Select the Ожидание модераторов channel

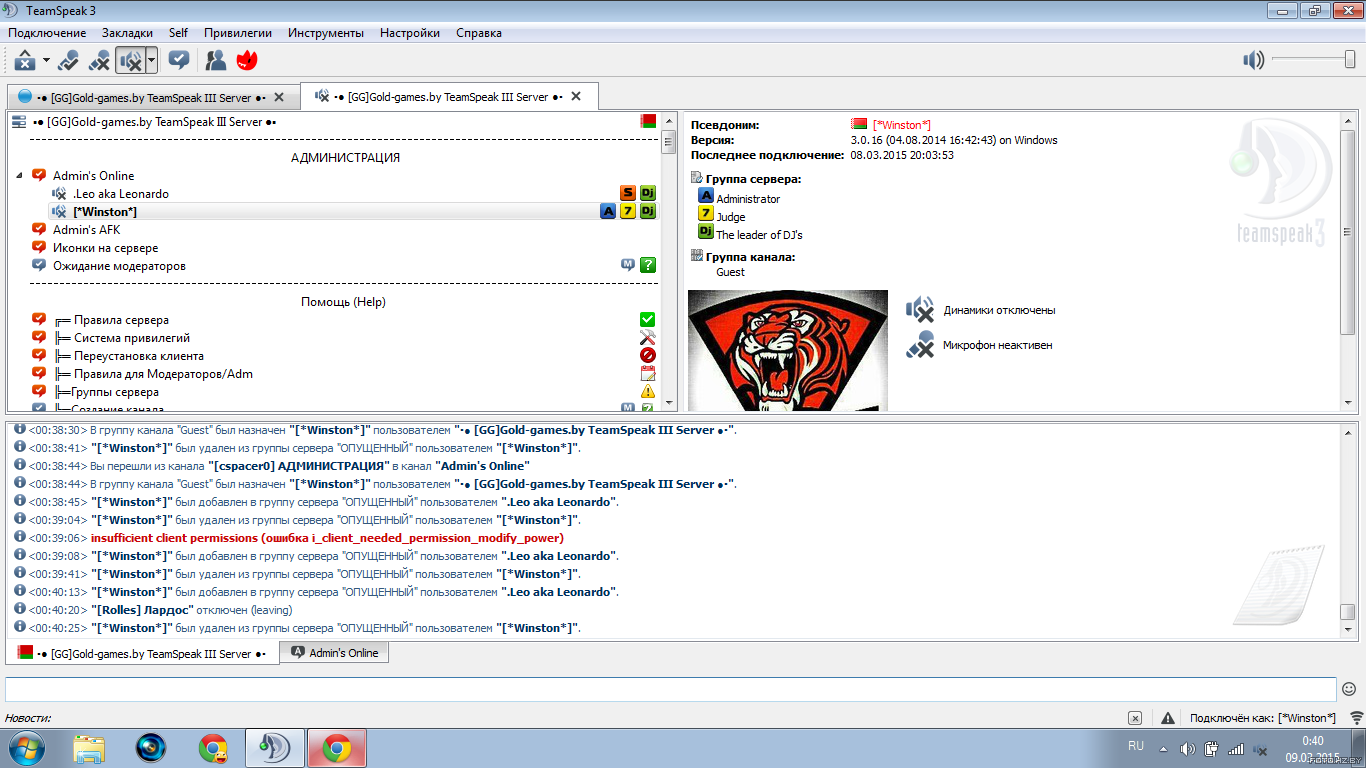pos(119,266)
